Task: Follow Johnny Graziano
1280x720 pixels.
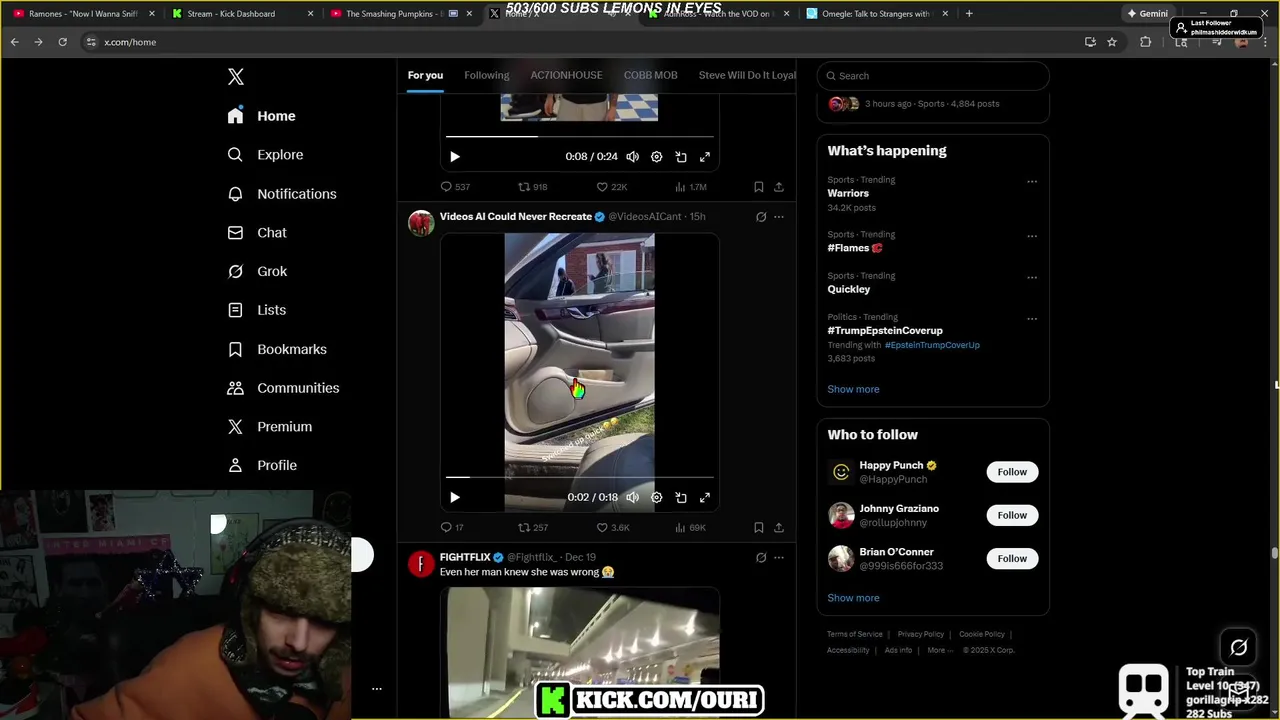Action: 1012,515
